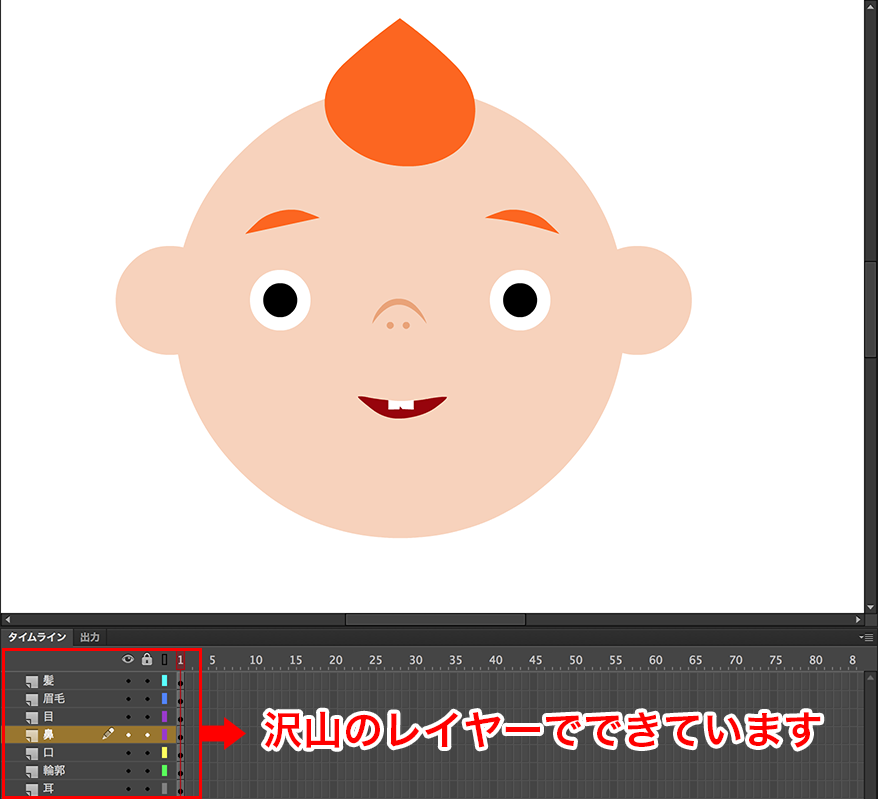The width and height of the screenshot is (878, 799).
Task: Click the page icon of the 眉毛 layer
Action: (32, 699)
